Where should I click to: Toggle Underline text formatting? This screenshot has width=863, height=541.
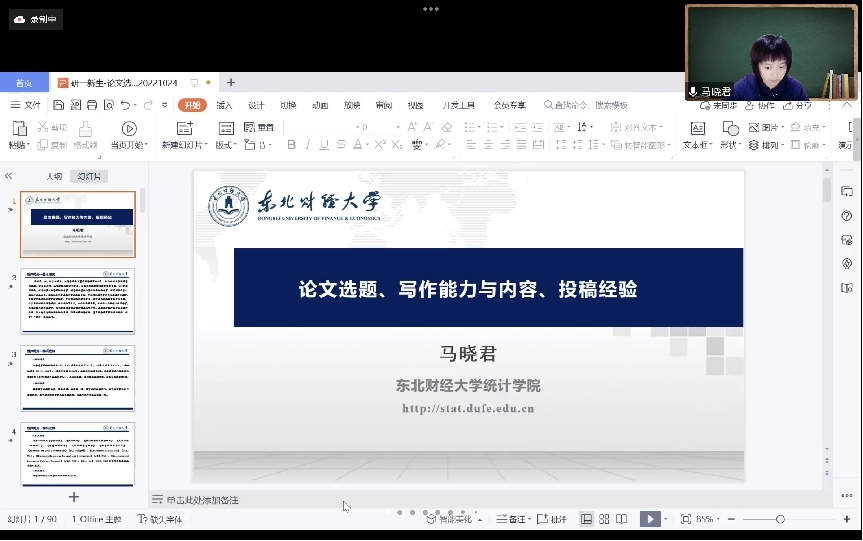pos(325,145)
